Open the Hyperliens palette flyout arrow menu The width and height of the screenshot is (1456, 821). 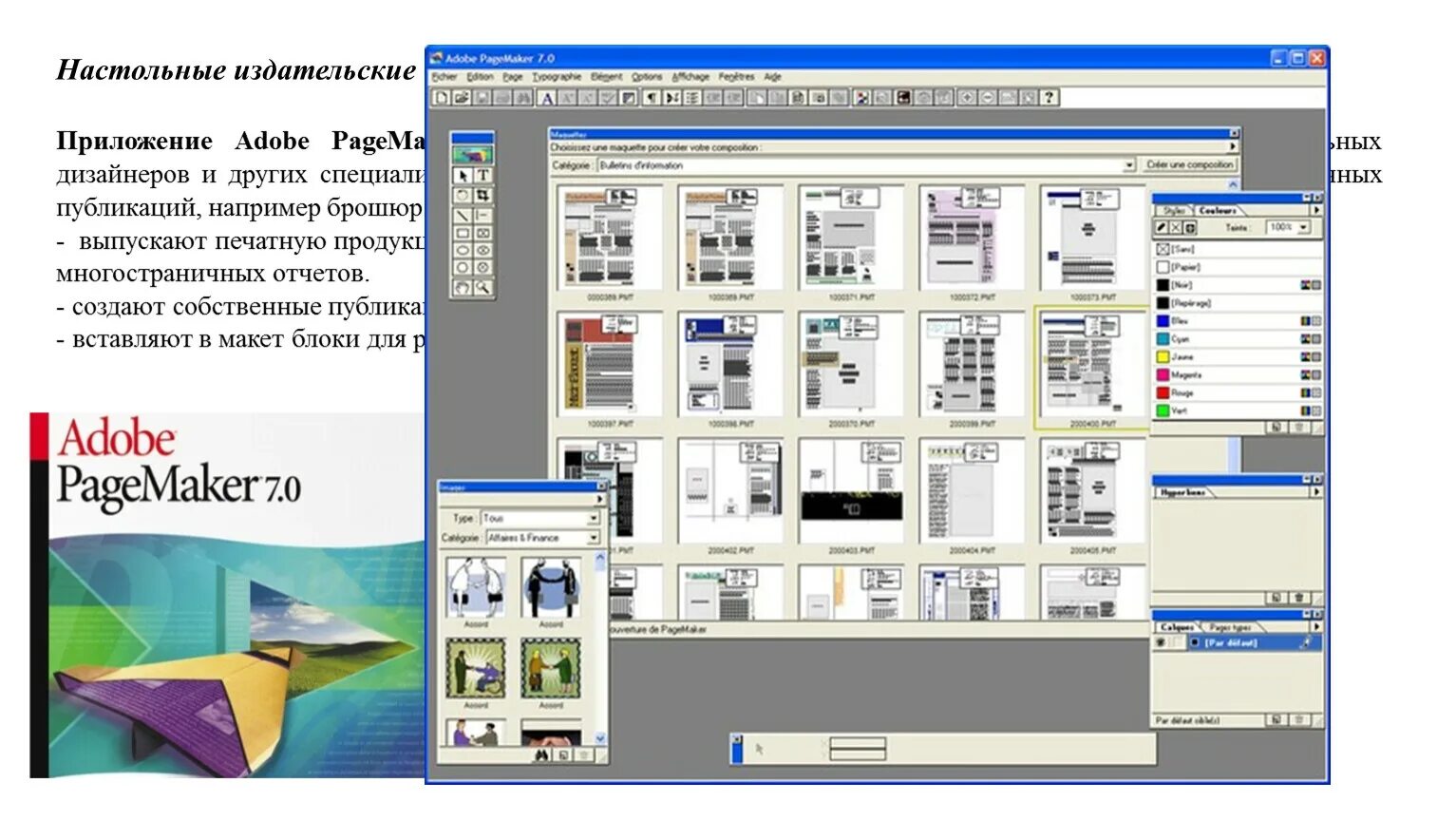click(x=1316, y=492)
